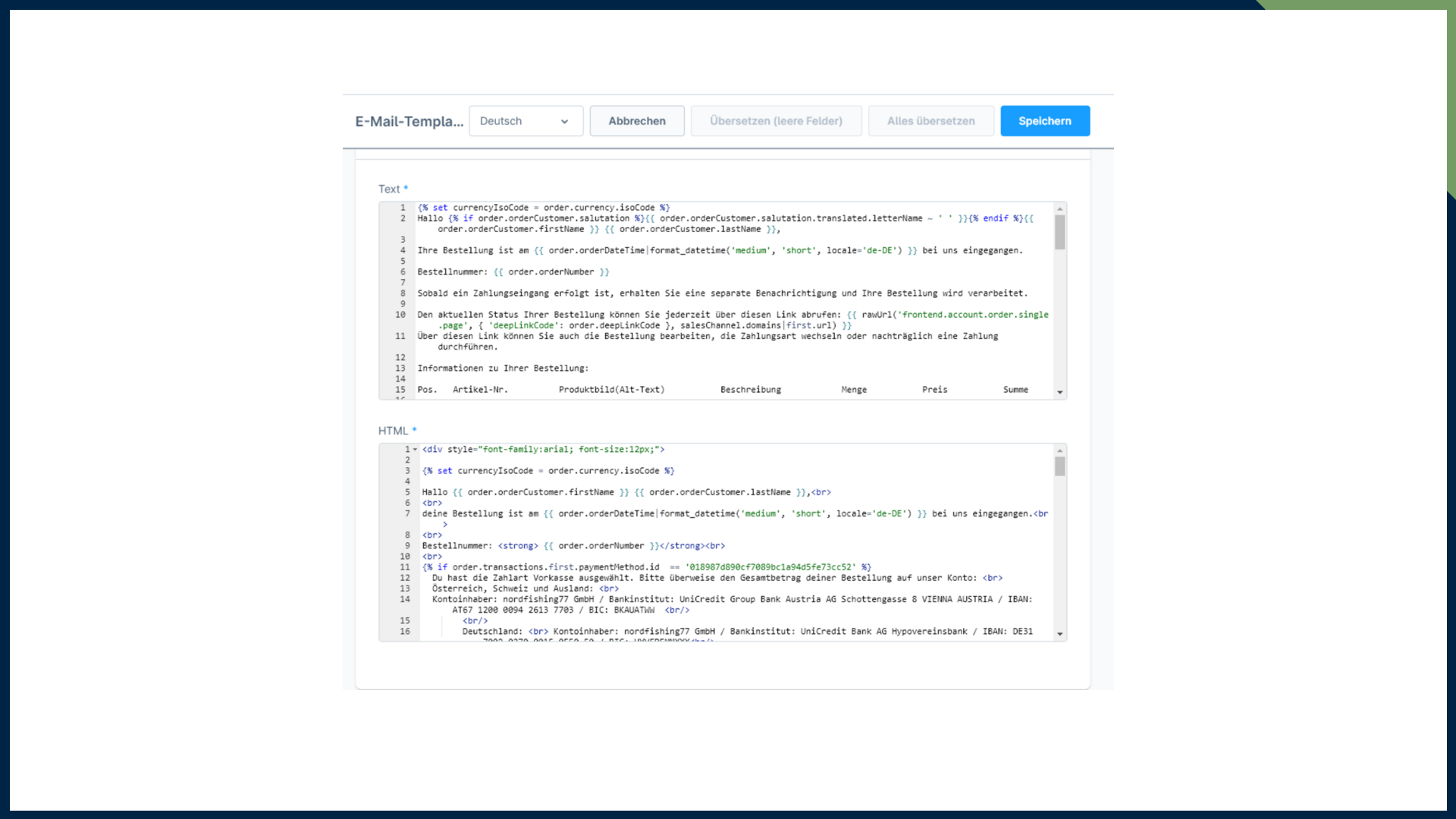Click the Text editor scroll-down arrow
This screenshot has height=819, width=1456.
[1059, 392]
